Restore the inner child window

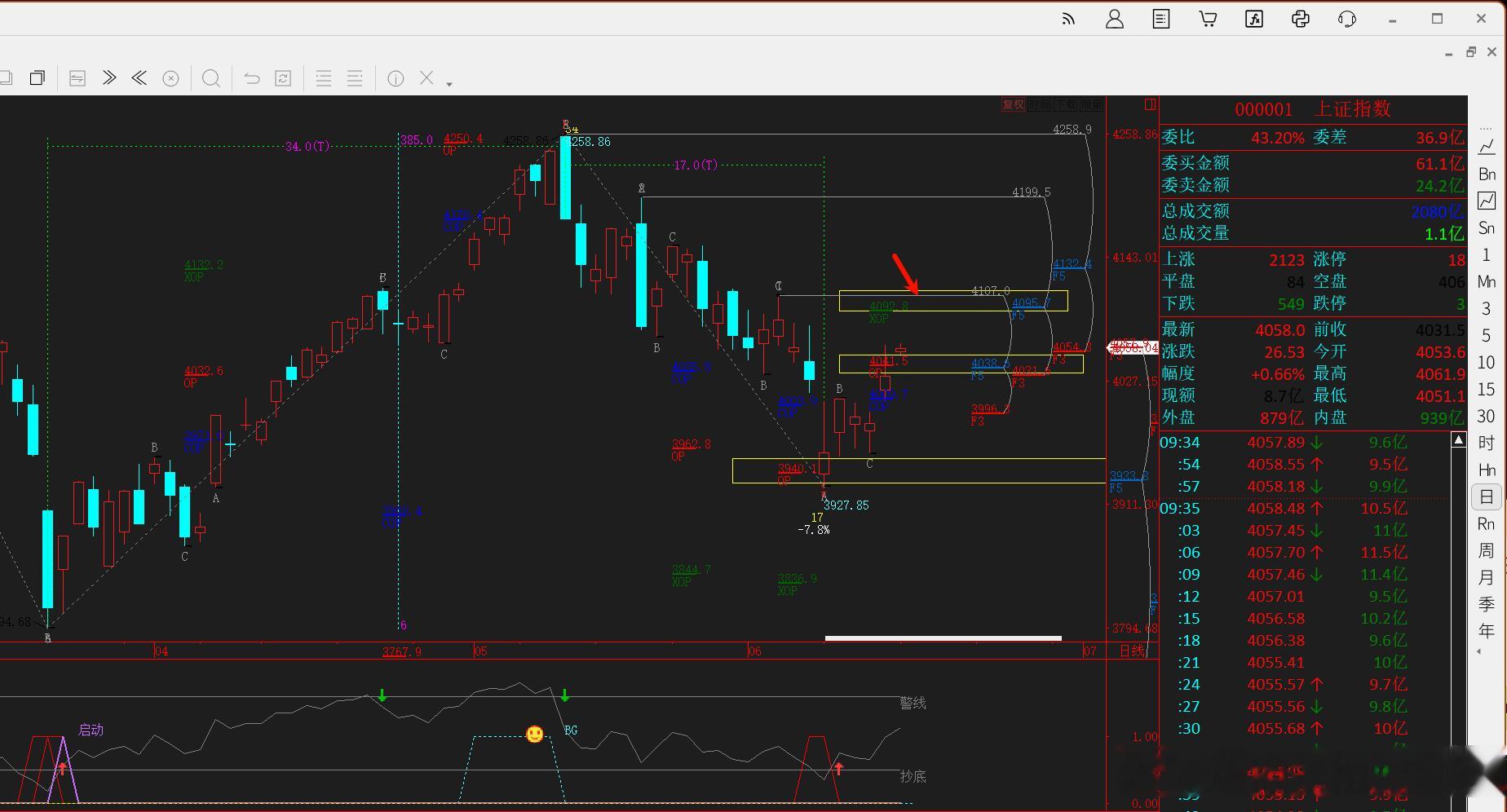click(x=1470, y=52)
